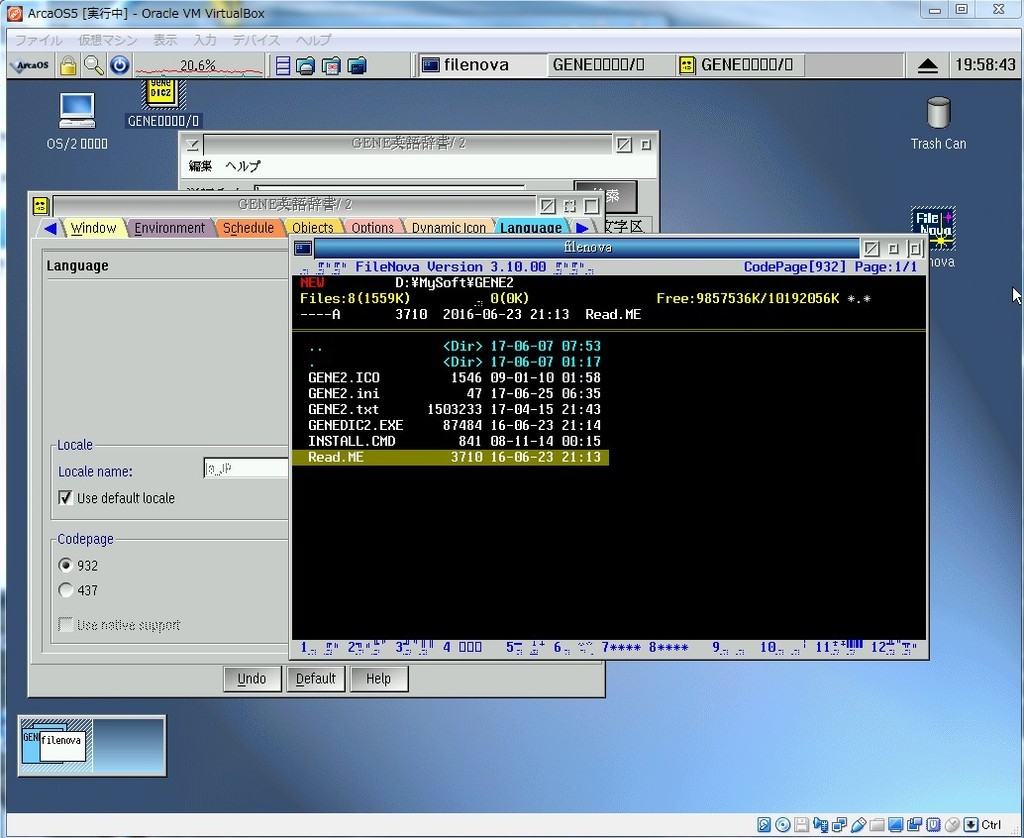Viewport: 1024px width, 838px height.
Task: Toggle Use native support checkbox
Action: (65, 624)
